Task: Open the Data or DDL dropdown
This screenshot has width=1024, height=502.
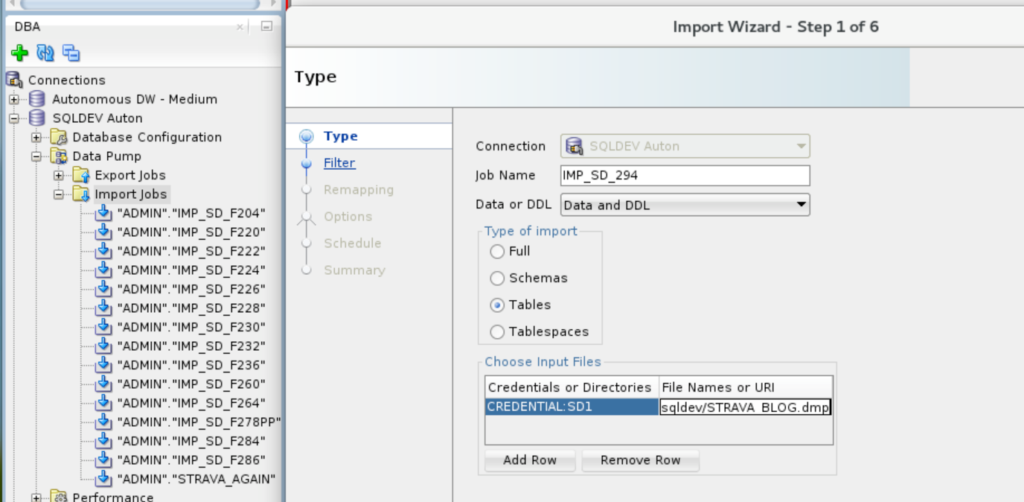Action: coord(685,205)
